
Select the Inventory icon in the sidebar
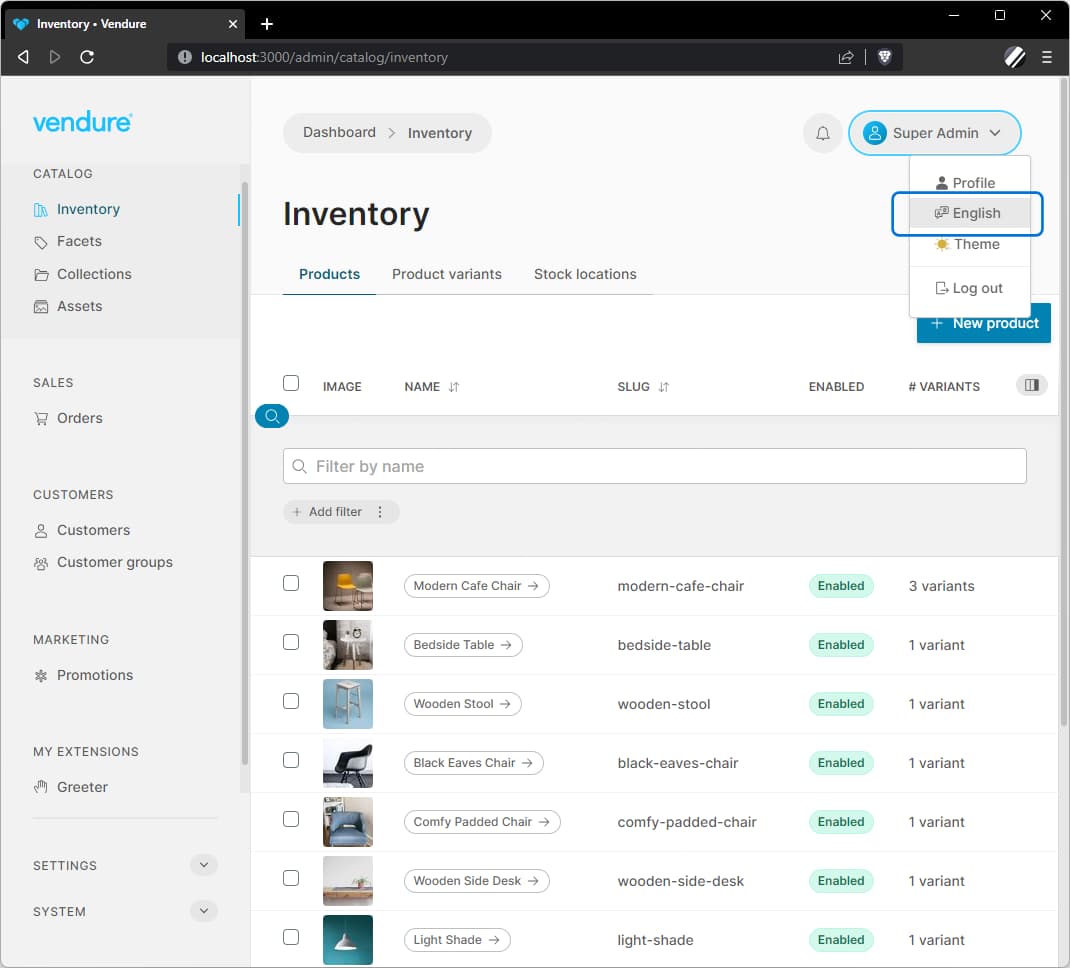[43, 209]
